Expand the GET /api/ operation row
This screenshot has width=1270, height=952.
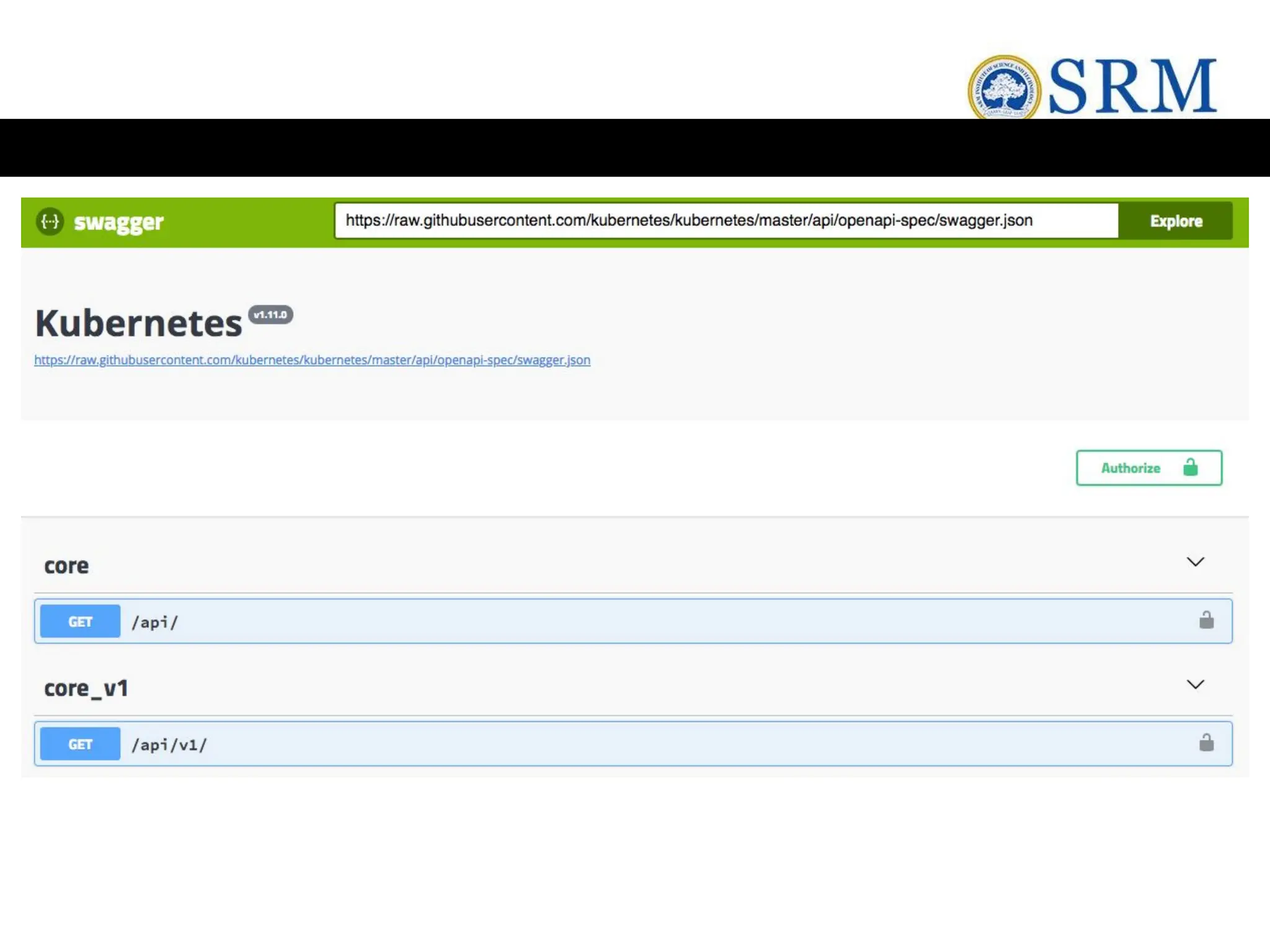point(620,622)
